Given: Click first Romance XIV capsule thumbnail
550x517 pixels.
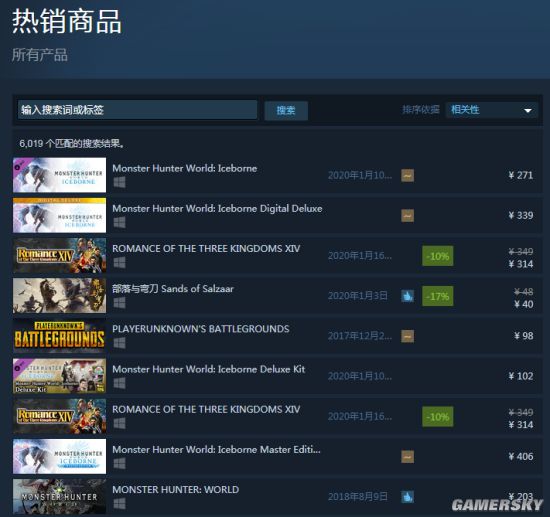Looking at the screenshot, I should [59, 255].
